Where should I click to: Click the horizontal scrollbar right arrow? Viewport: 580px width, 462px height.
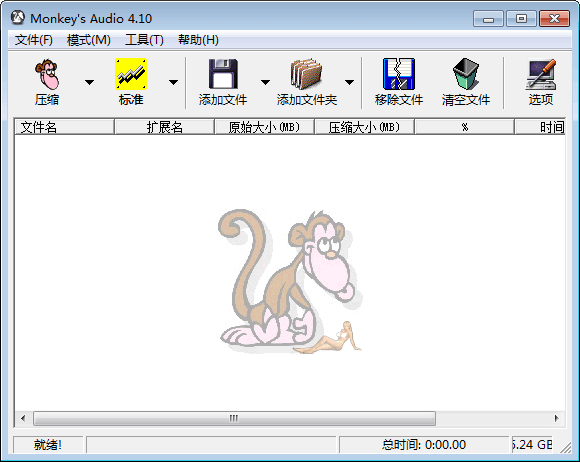point(556,418)
